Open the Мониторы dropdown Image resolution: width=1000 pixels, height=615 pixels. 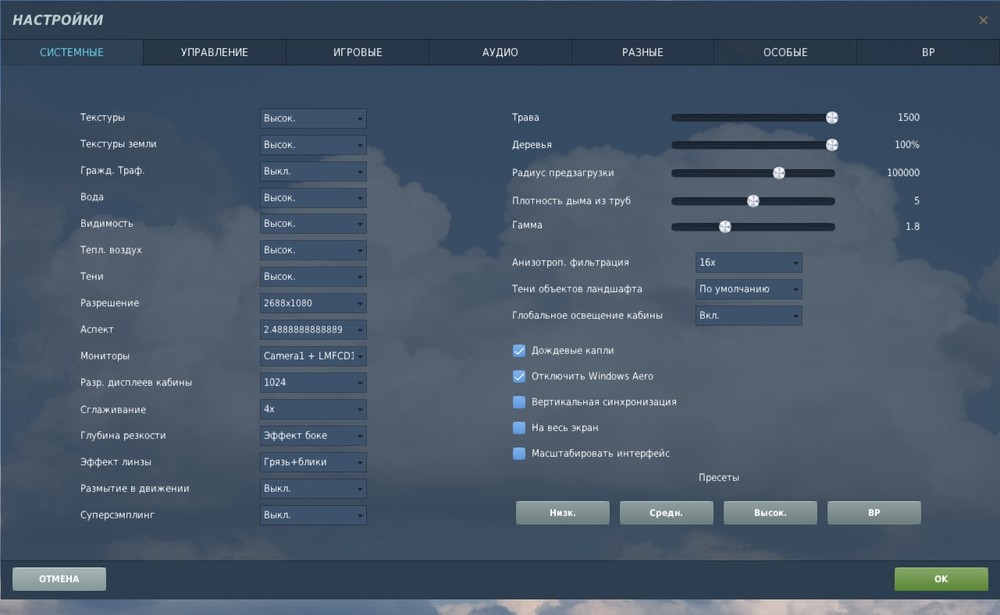click(313, 356)
